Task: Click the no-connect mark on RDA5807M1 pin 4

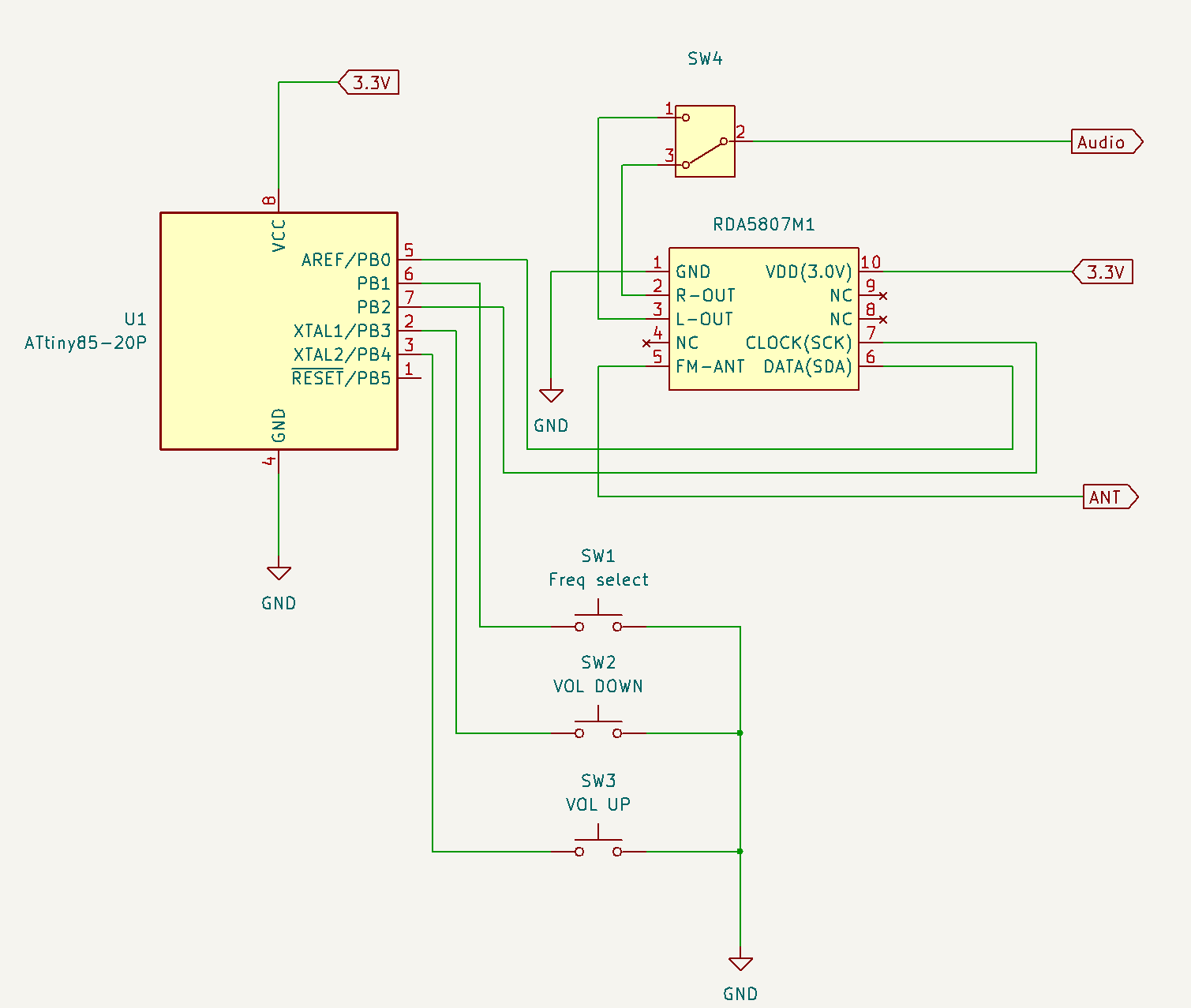Action: [646, 343]
